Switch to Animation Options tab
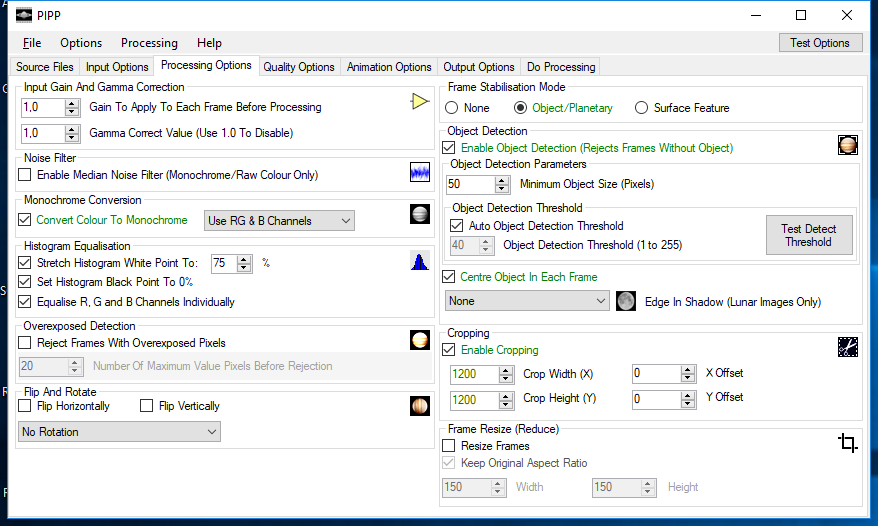Viewport: 878px width, 526px height. tap(389, 67)
